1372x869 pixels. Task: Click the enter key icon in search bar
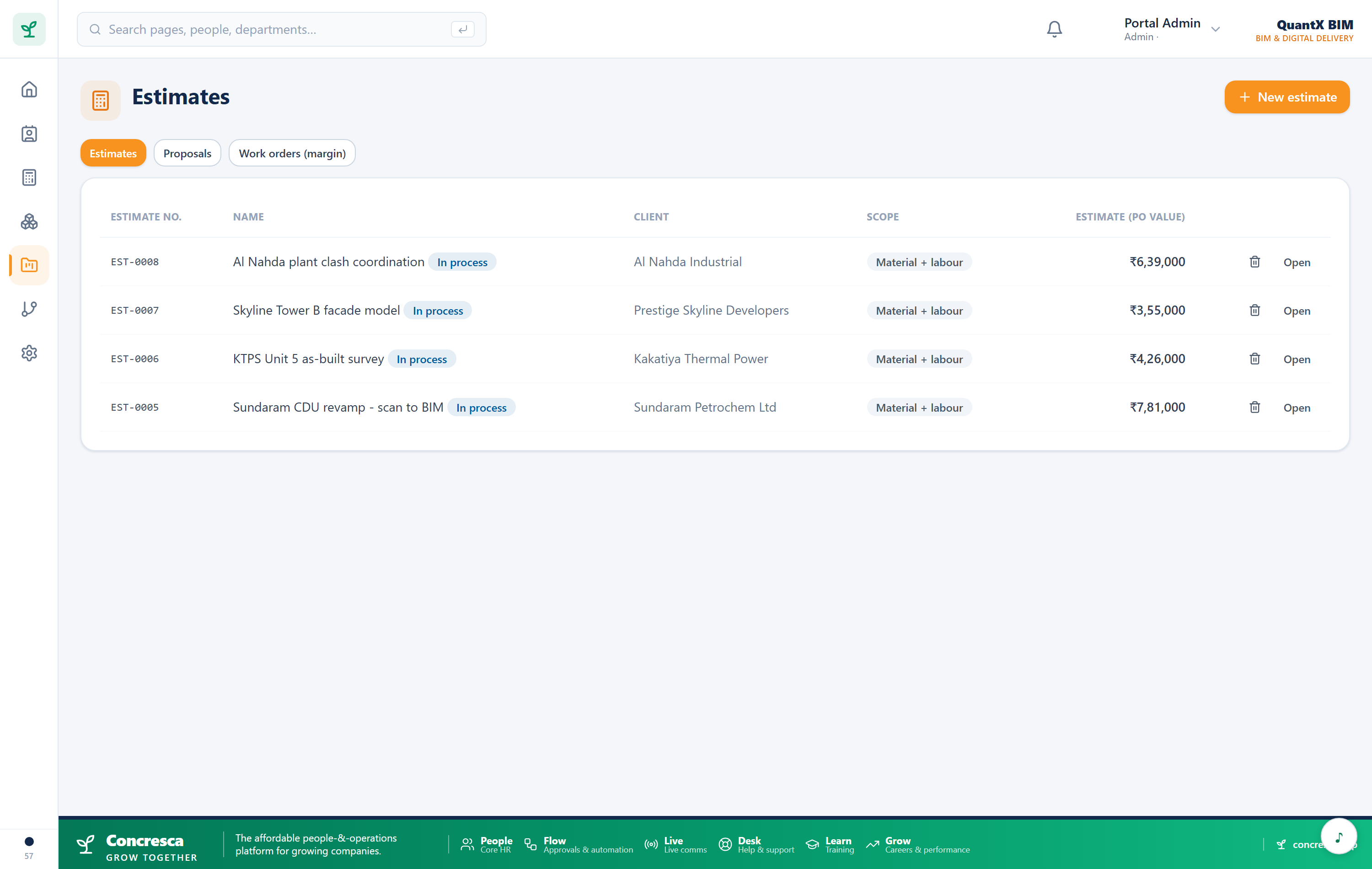pyautogui.click(x=463, y=29)
